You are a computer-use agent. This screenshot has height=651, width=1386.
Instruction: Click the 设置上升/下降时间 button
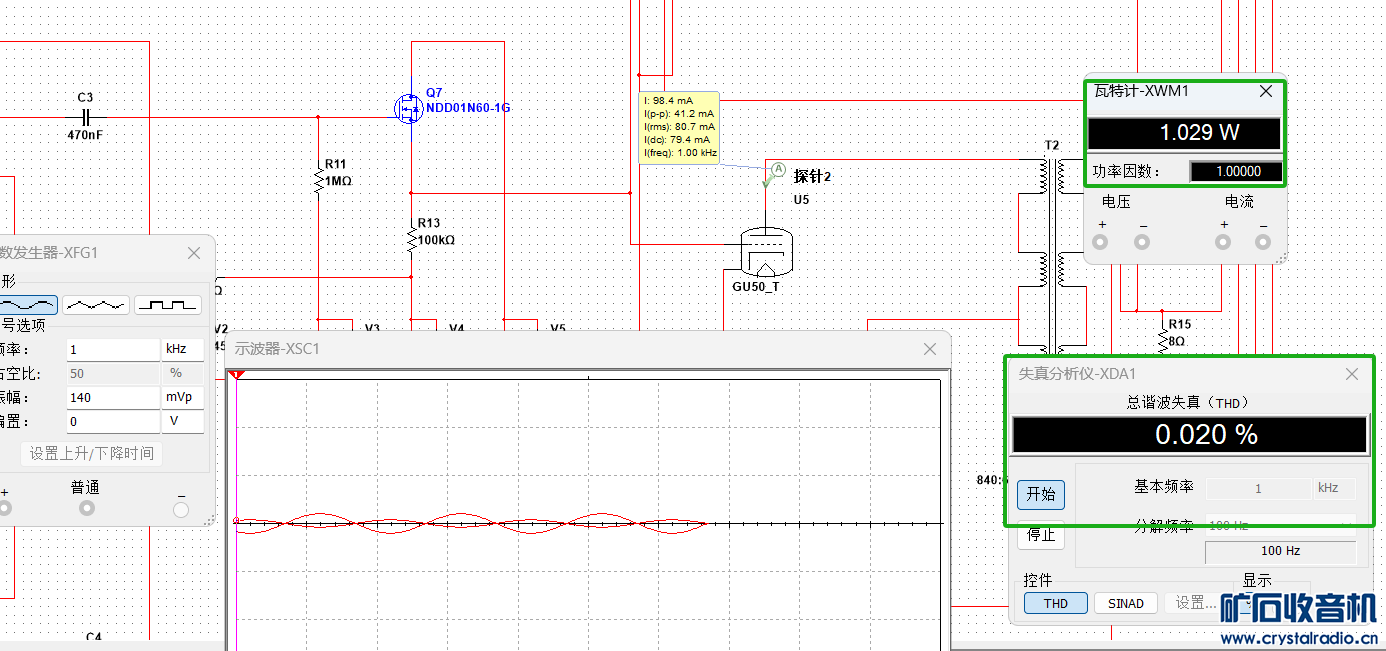[91, 453]
